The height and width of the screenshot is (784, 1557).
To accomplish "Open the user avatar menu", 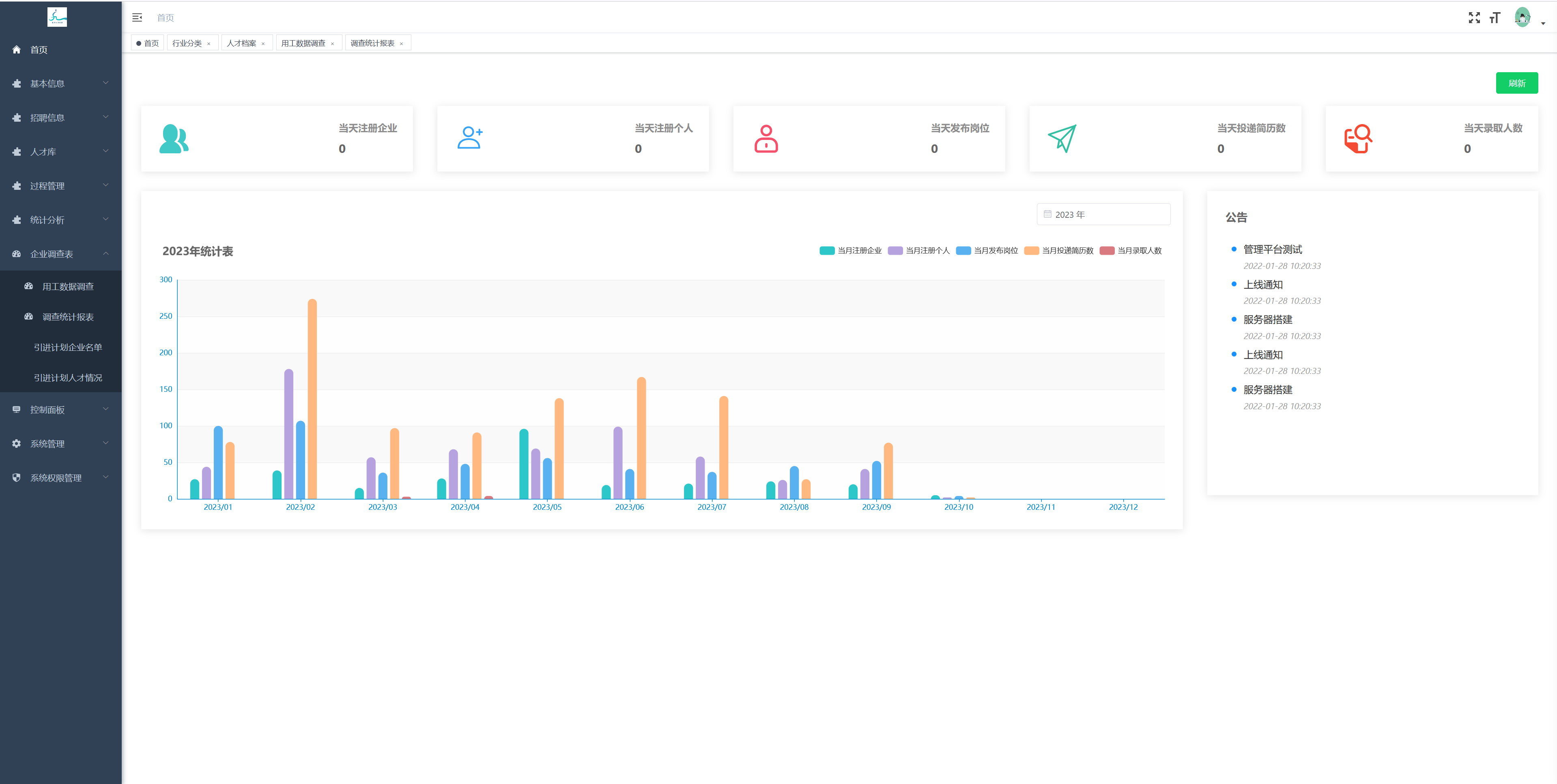I will coord(1522,17).
